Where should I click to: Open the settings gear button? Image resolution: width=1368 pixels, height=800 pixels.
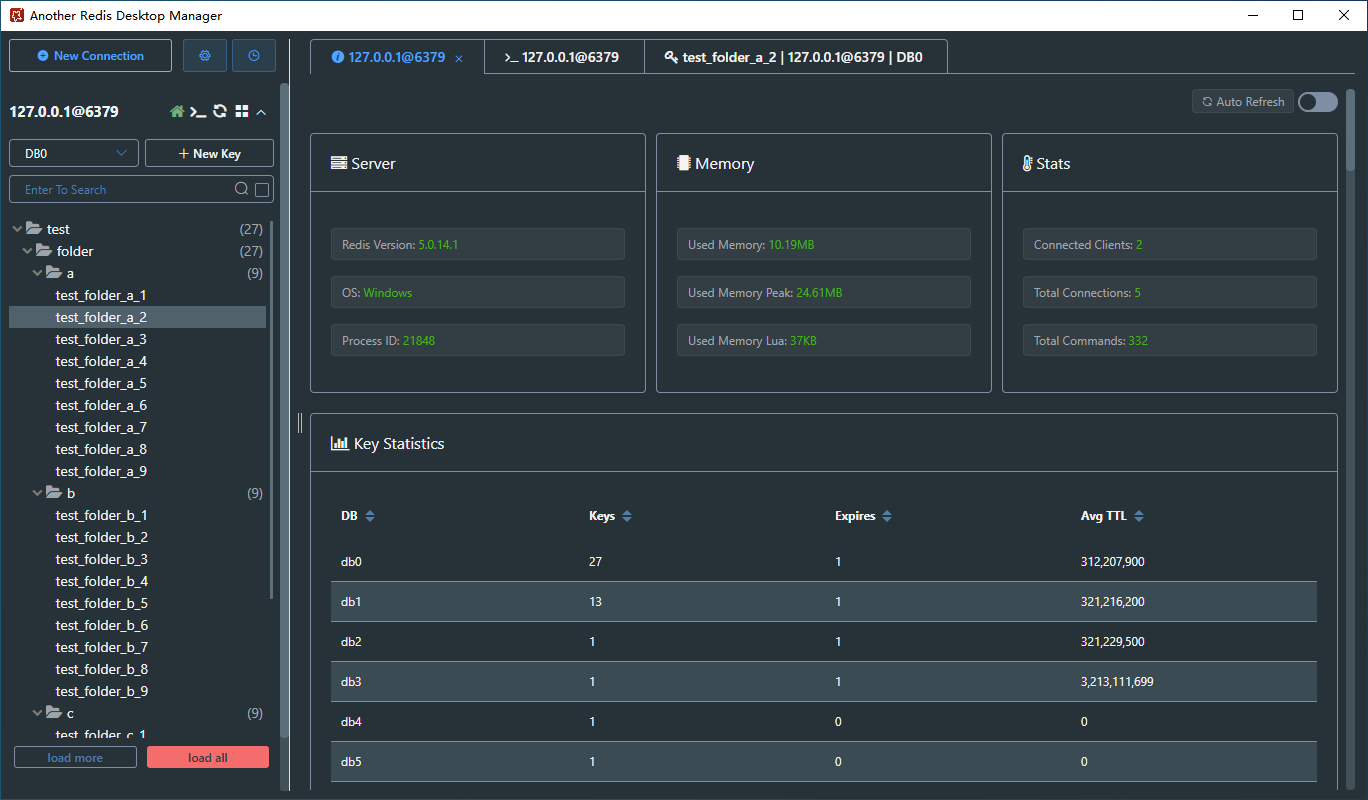tap(205, 56)
